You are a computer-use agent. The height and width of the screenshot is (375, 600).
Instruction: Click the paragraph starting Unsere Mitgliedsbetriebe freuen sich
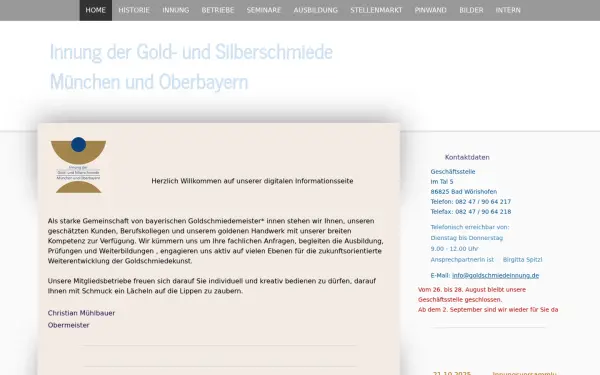(x=212, y=286)
